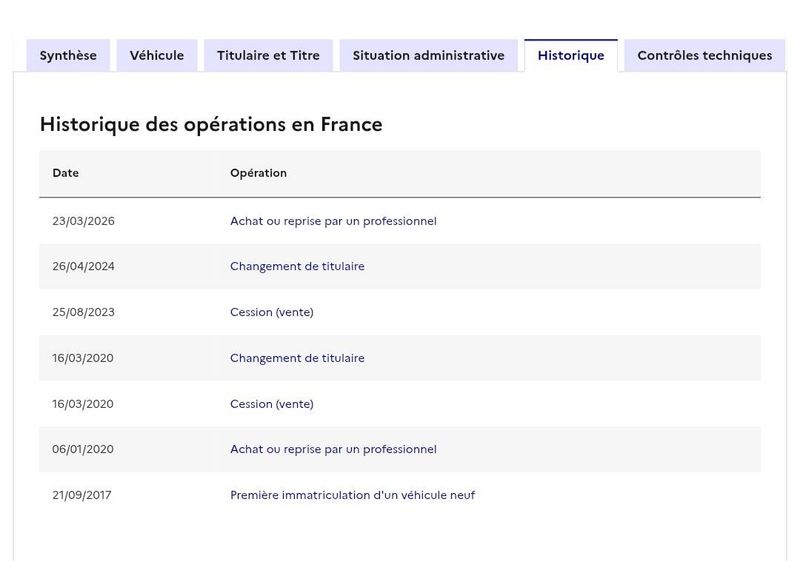Go to the Contrôles techniques tab
800x561 pixels.
[705, 56]
